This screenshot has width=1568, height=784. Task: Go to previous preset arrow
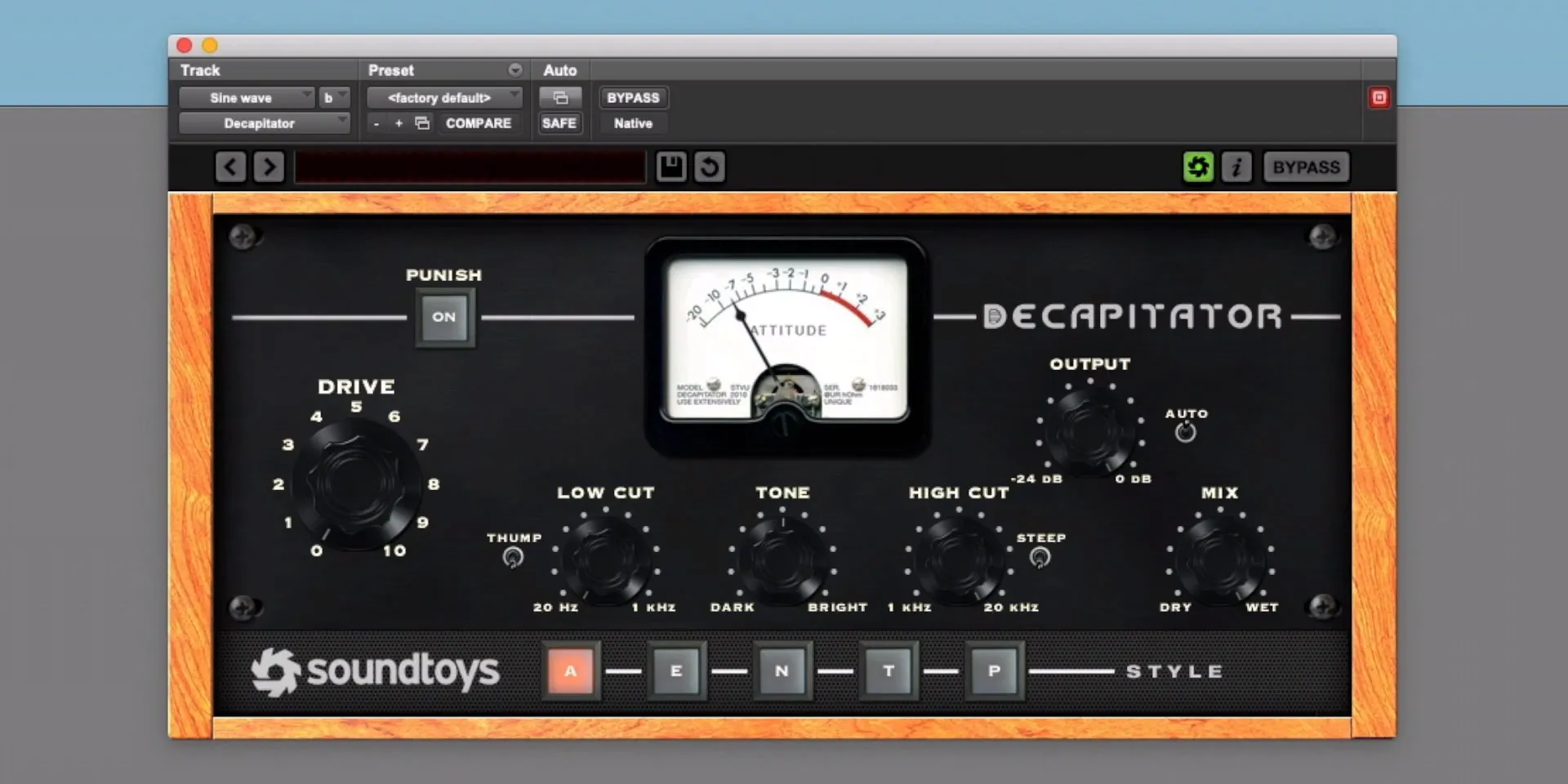pos(230,167)
